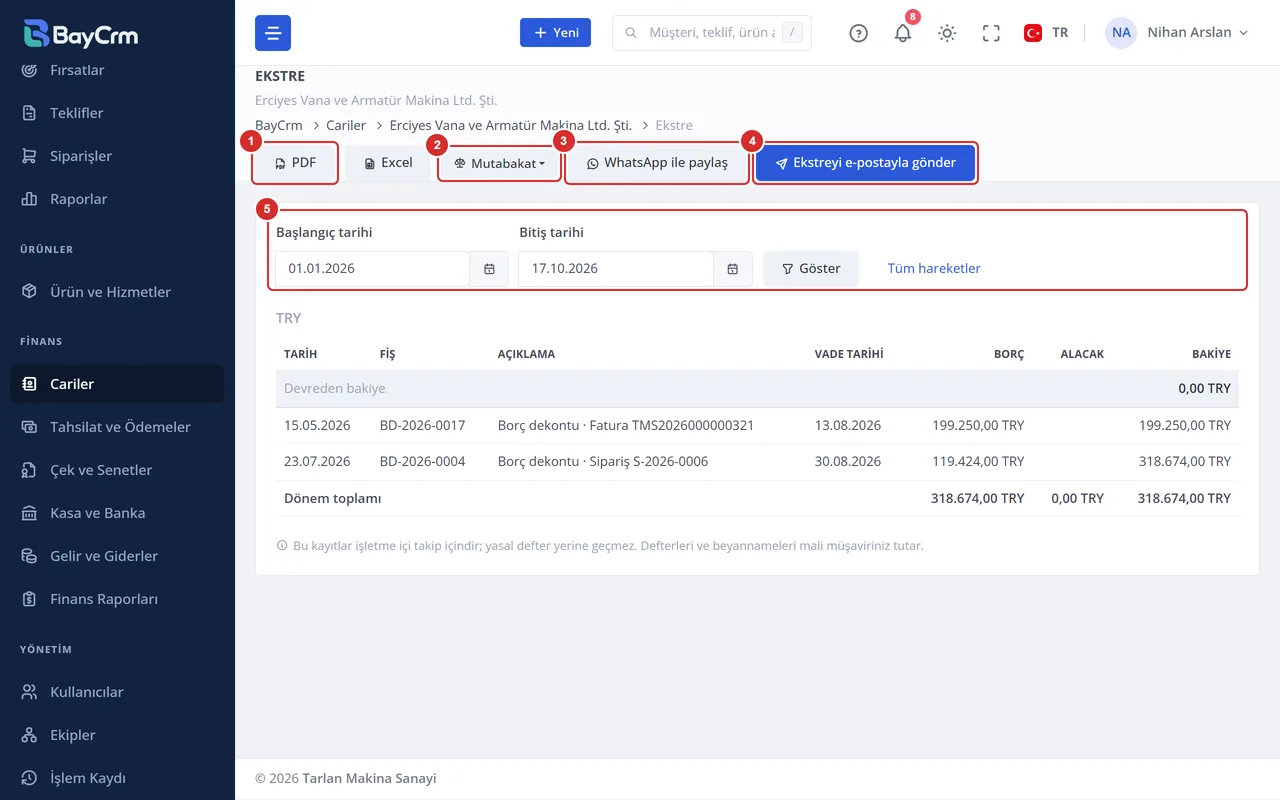Click the Bitiş tarihi date field
The image size is (1280, 800).
[x=616, y=269]
